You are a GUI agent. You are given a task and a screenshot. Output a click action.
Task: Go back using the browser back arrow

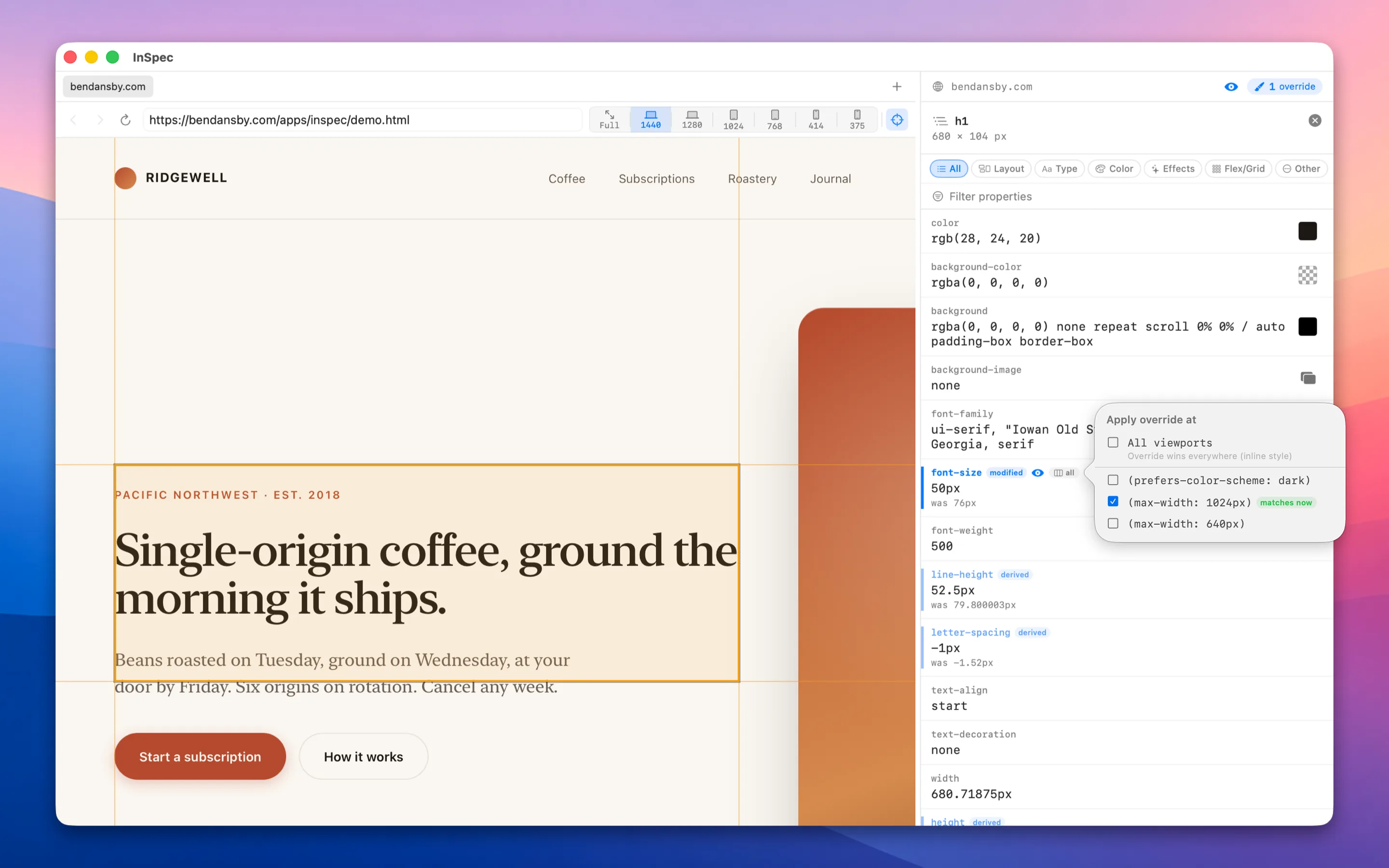click(x=73, y=120)
